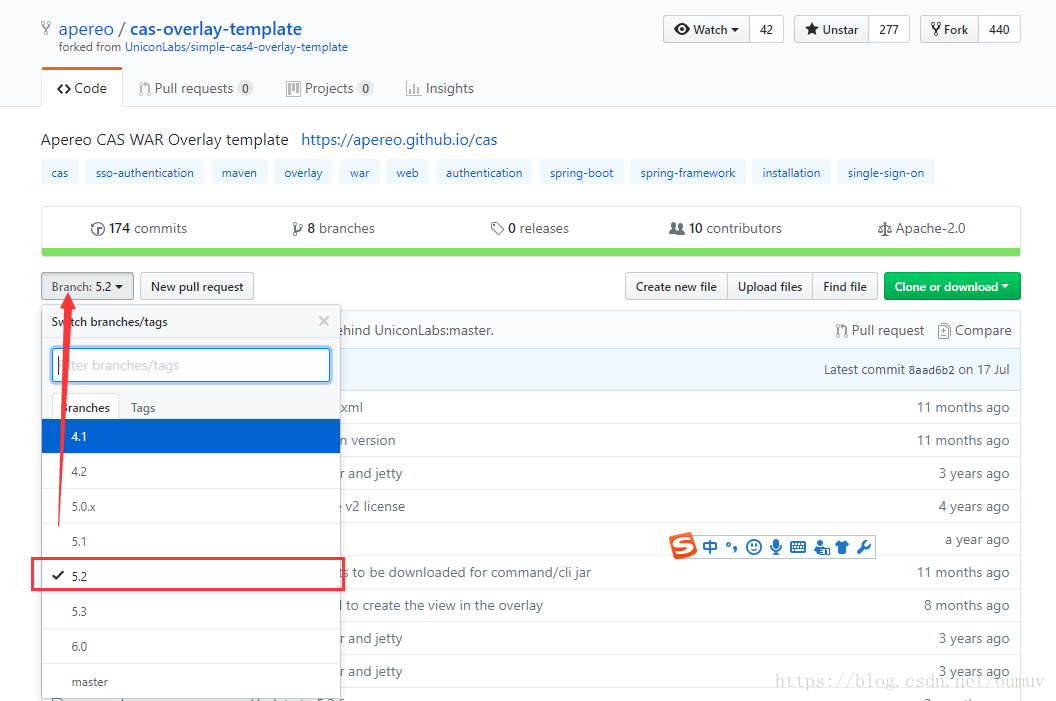Screen dimensions: 1056x701
Task: Click the commits history icon
Action: [x=98, y=229]
